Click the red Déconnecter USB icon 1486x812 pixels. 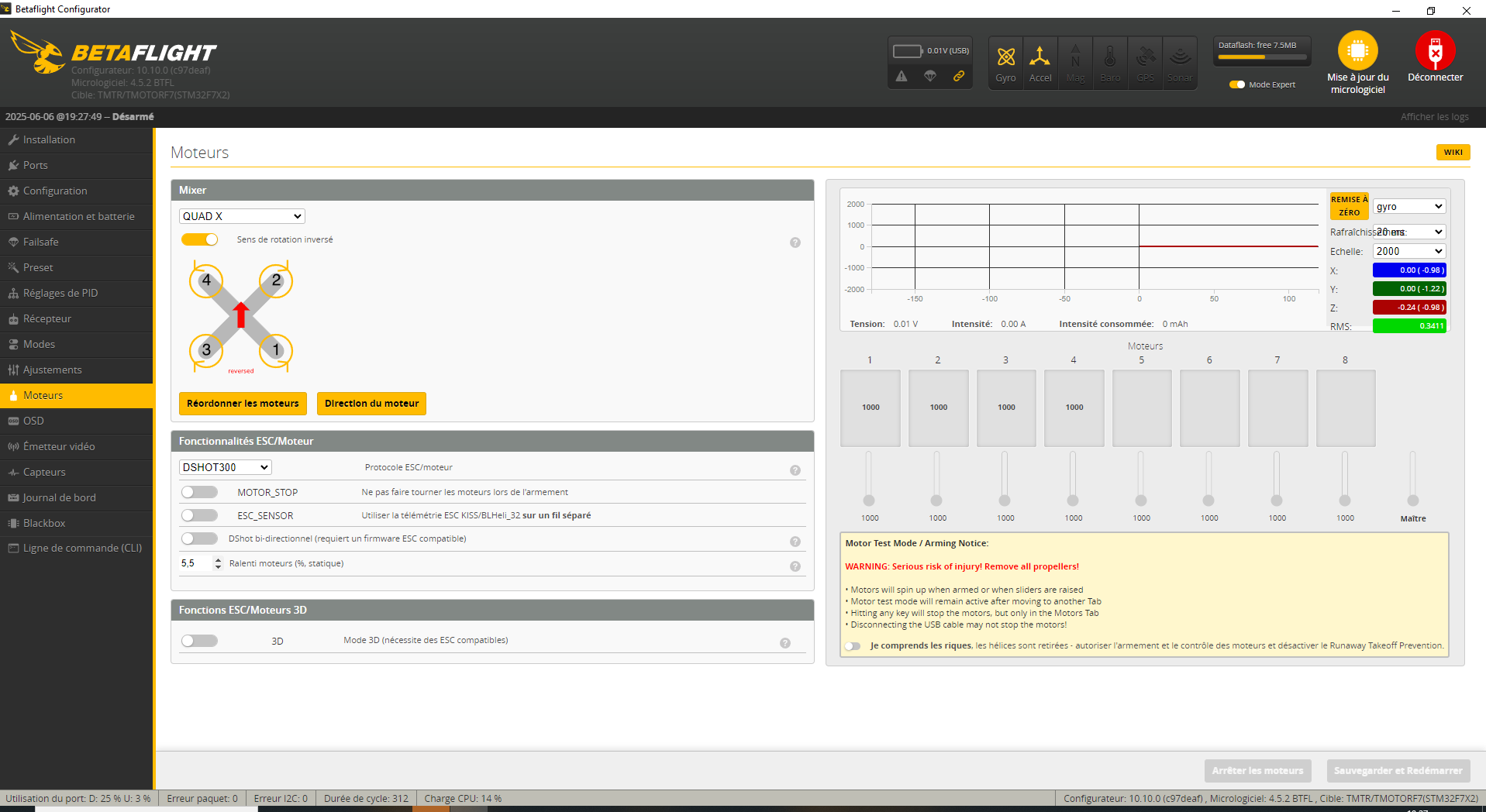click(x=1435, y=51)
